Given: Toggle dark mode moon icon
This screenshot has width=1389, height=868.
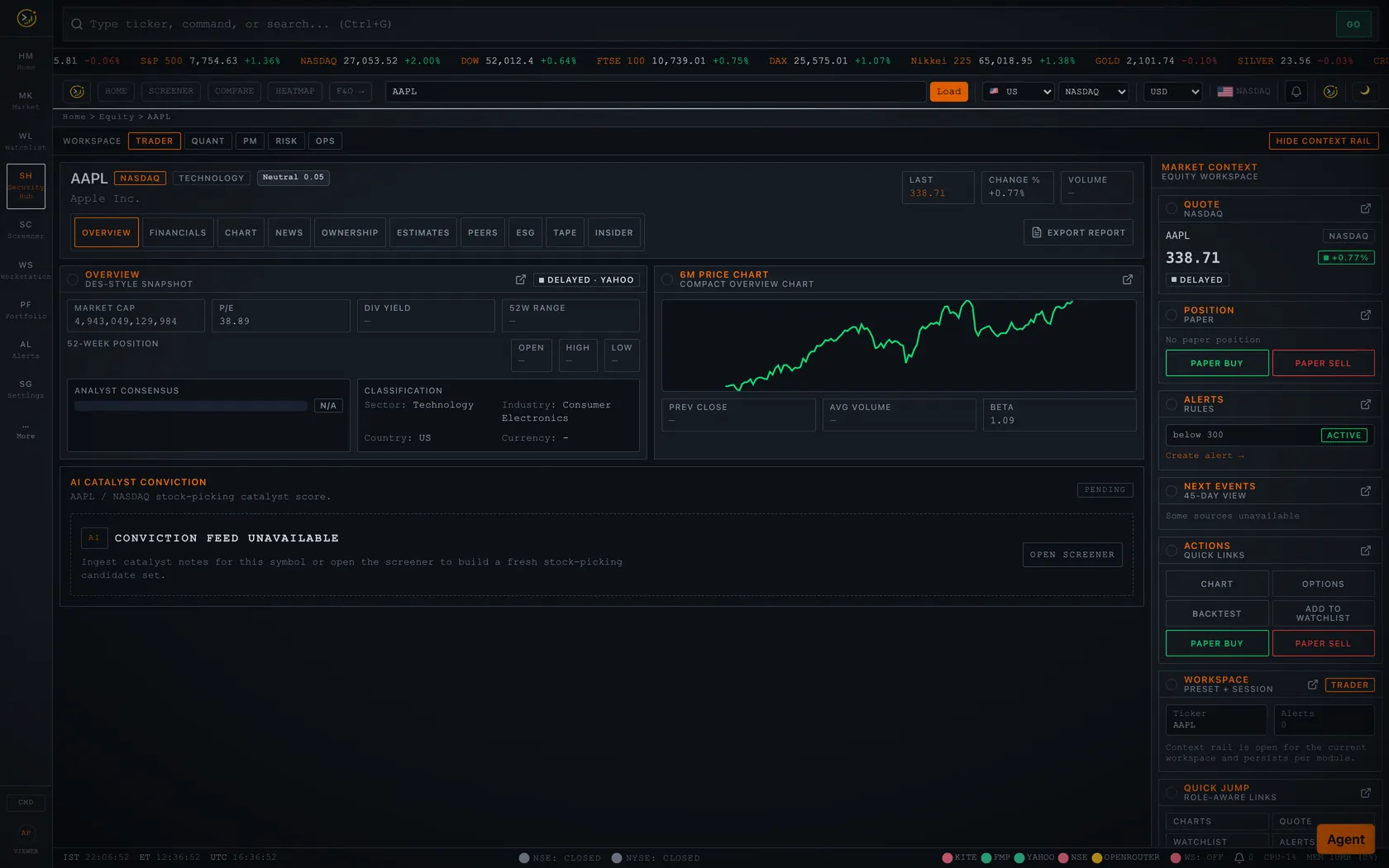Looking at the screenshot, I should (1364, 92).
